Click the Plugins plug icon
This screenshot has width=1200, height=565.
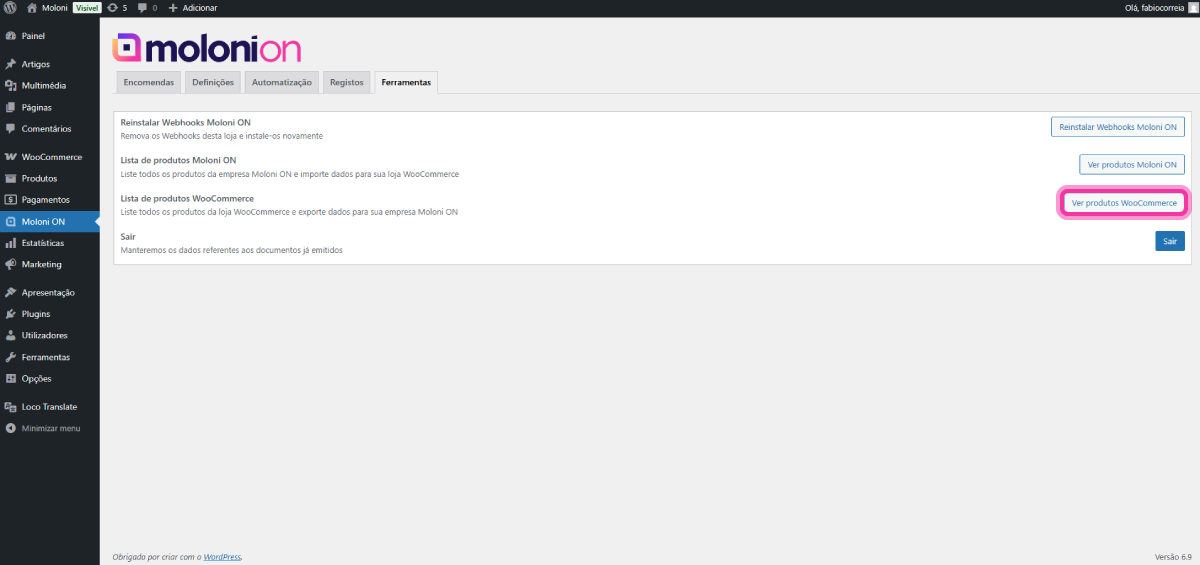pyautogui.click(x=11, y=314)
